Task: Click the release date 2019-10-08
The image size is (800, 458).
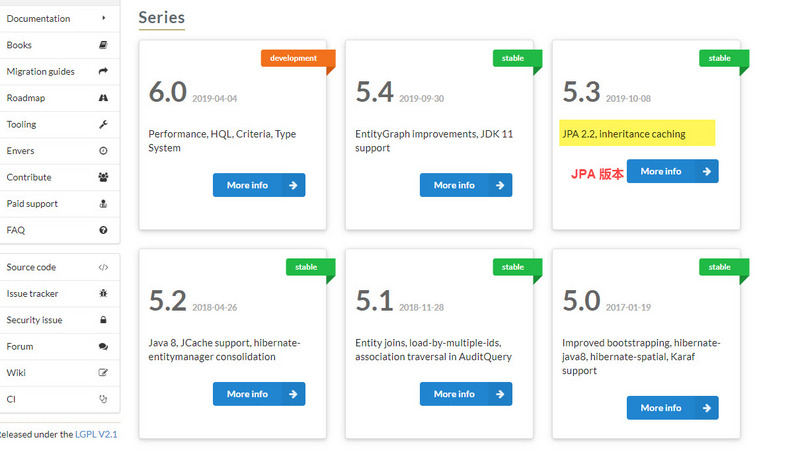Action: tap(628, 98)
